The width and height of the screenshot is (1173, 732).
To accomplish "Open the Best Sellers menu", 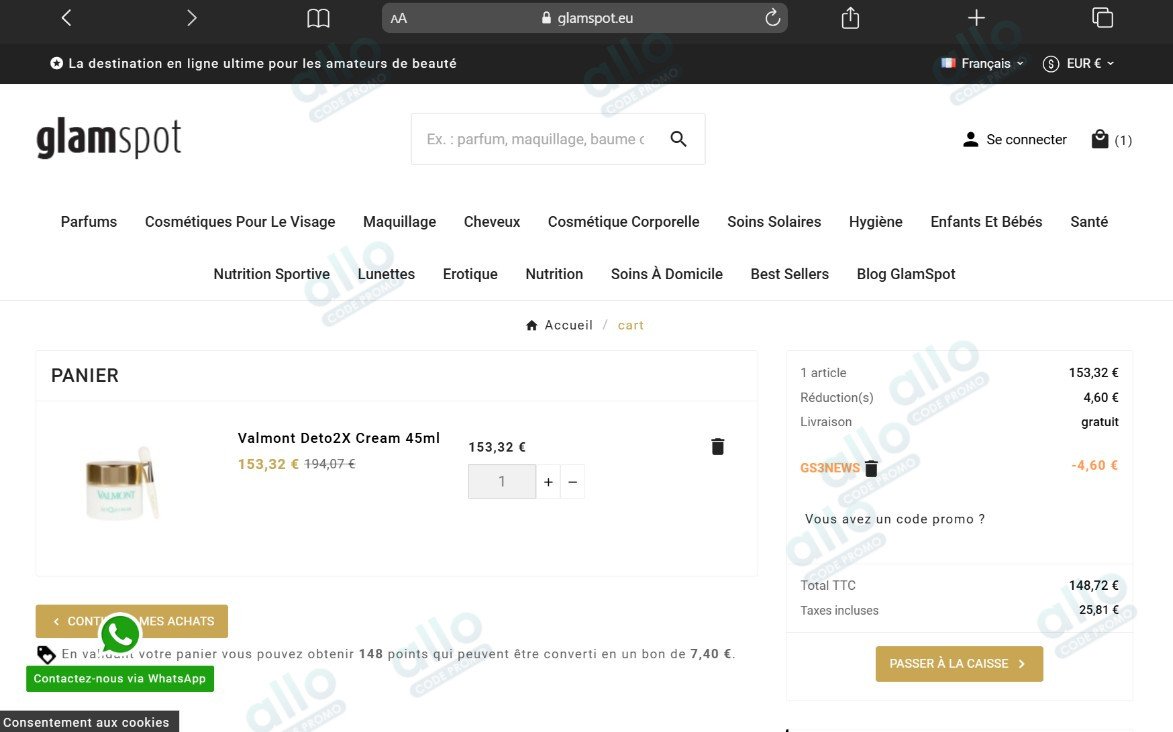I will coord(789,274).
